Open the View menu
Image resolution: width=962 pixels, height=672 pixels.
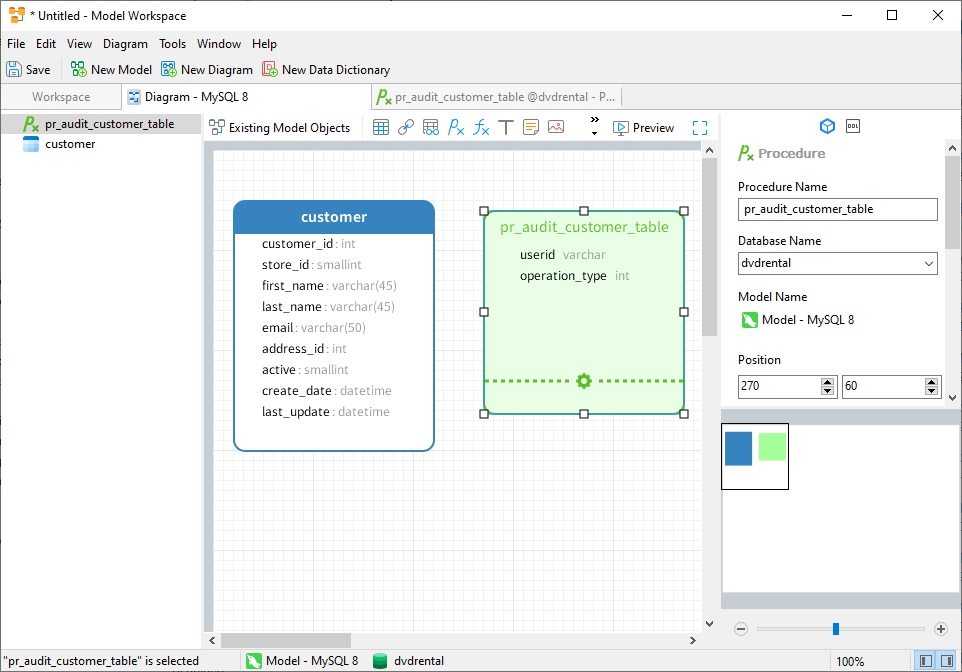pyautogui.click(x=79, y=44)
